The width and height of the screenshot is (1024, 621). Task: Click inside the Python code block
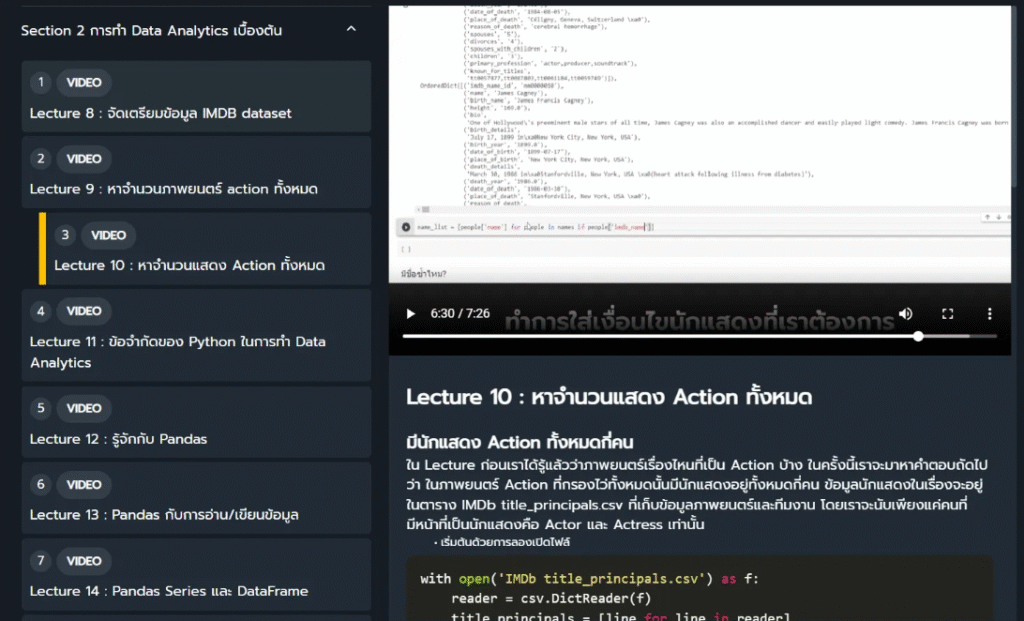700,590
